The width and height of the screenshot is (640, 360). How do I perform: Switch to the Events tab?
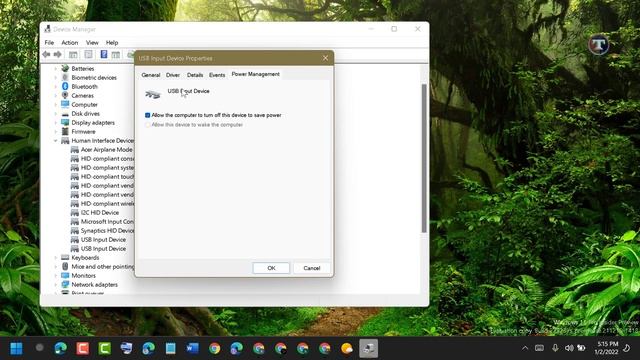[x=217, y=75]
